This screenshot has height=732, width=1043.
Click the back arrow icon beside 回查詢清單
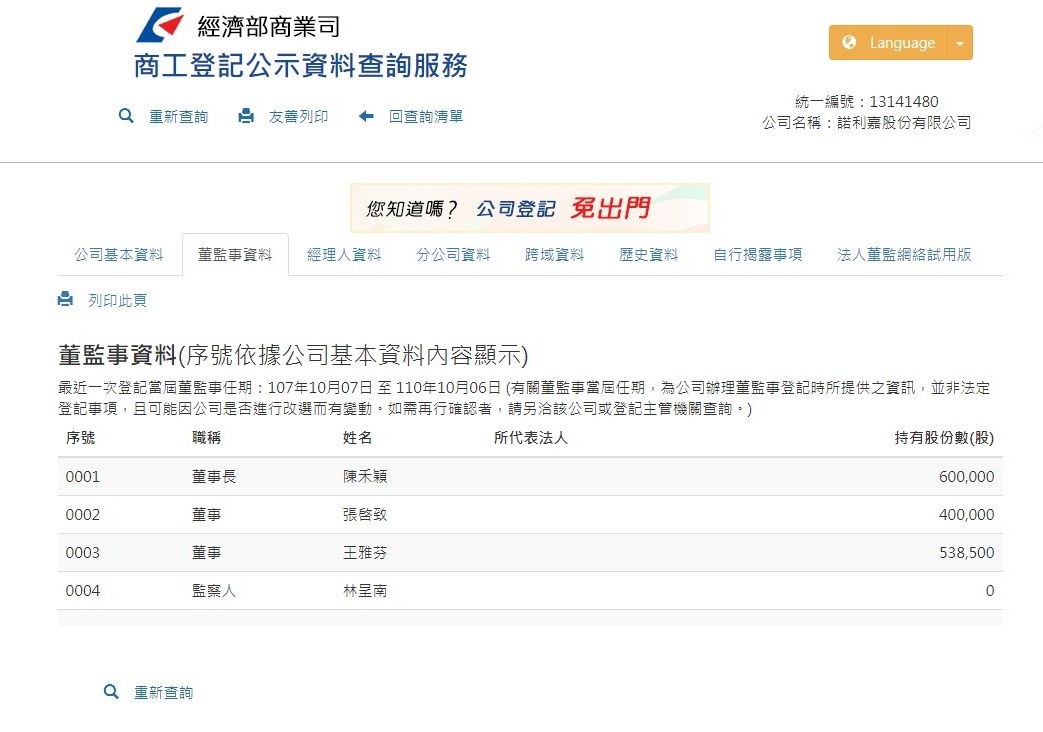tap(366, 116)
